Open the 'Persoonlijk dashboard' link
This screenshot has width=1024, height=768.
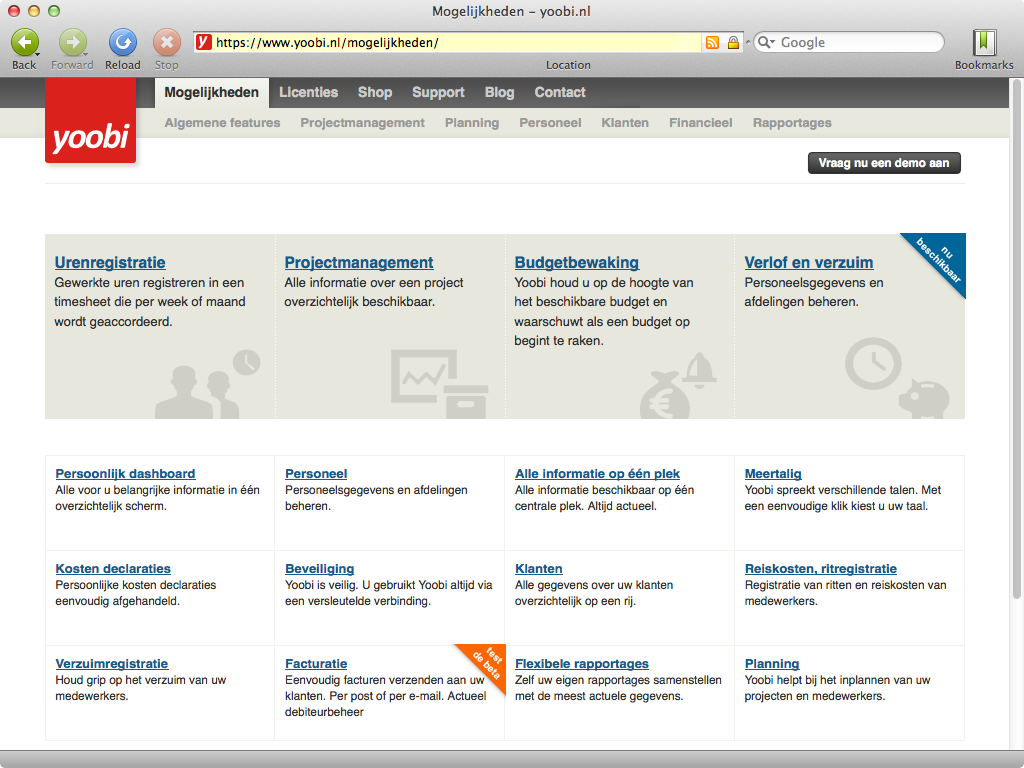pyautogui.click(x=125, y=473)
